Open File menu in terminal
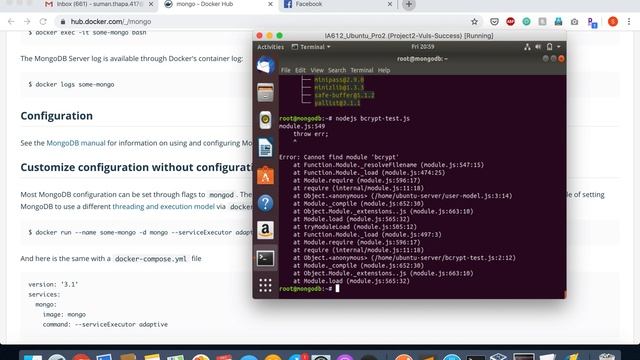 pos(285,70)
